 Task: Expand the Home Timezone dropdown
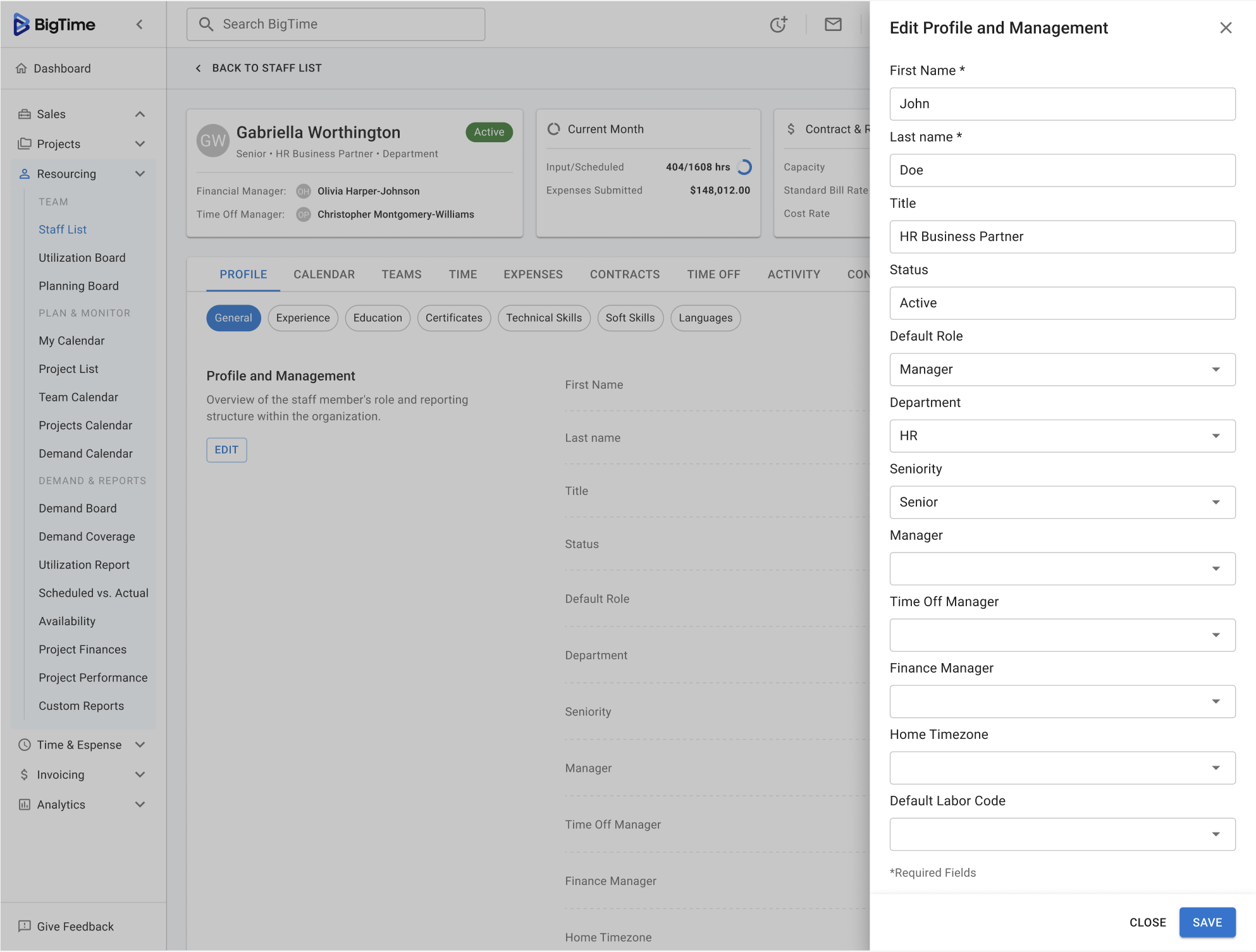click(x=1062, y=767)
